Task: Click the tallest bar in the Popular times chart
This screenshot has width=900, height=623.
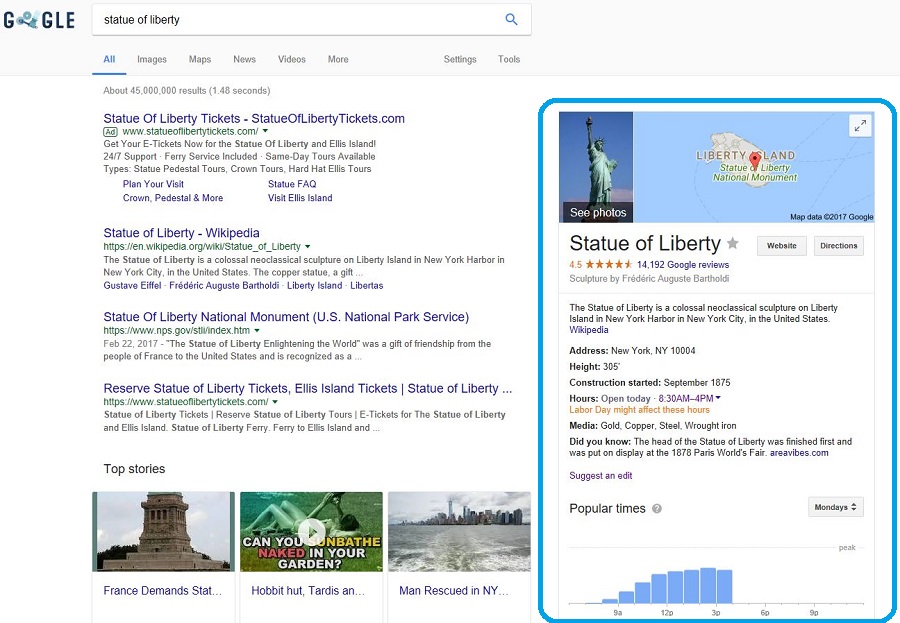Action: tap(708, 586)
